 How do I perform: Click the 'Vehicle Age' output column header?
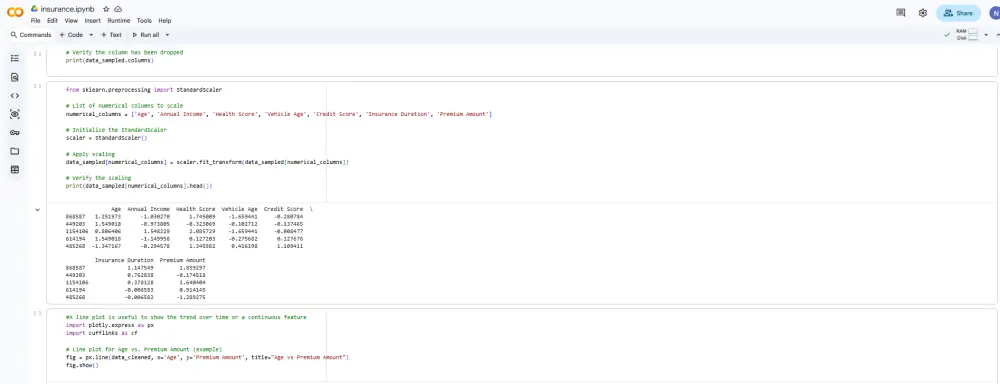pos(239,209)
